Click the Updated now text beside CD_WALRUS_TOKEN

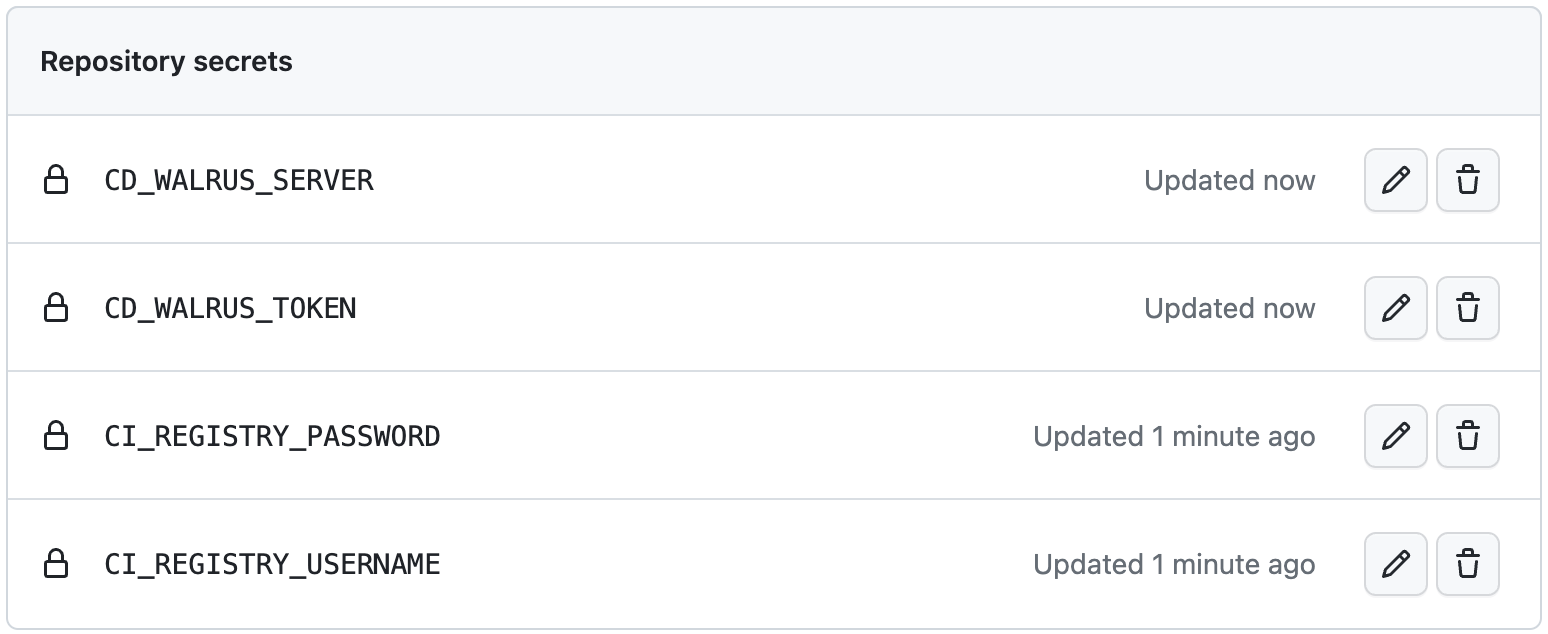pyautogui.click(x=1229, y=308)
